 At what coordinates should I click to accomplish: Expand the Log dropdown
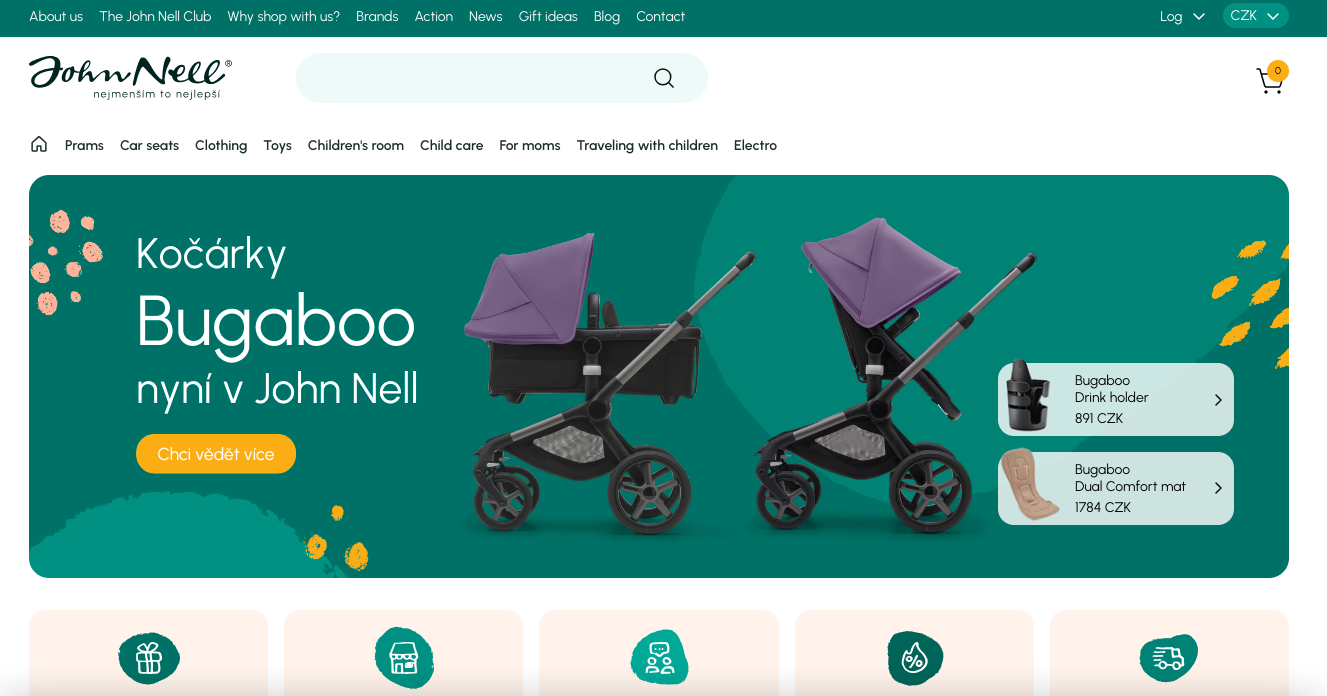click(x=1182, y=16)
